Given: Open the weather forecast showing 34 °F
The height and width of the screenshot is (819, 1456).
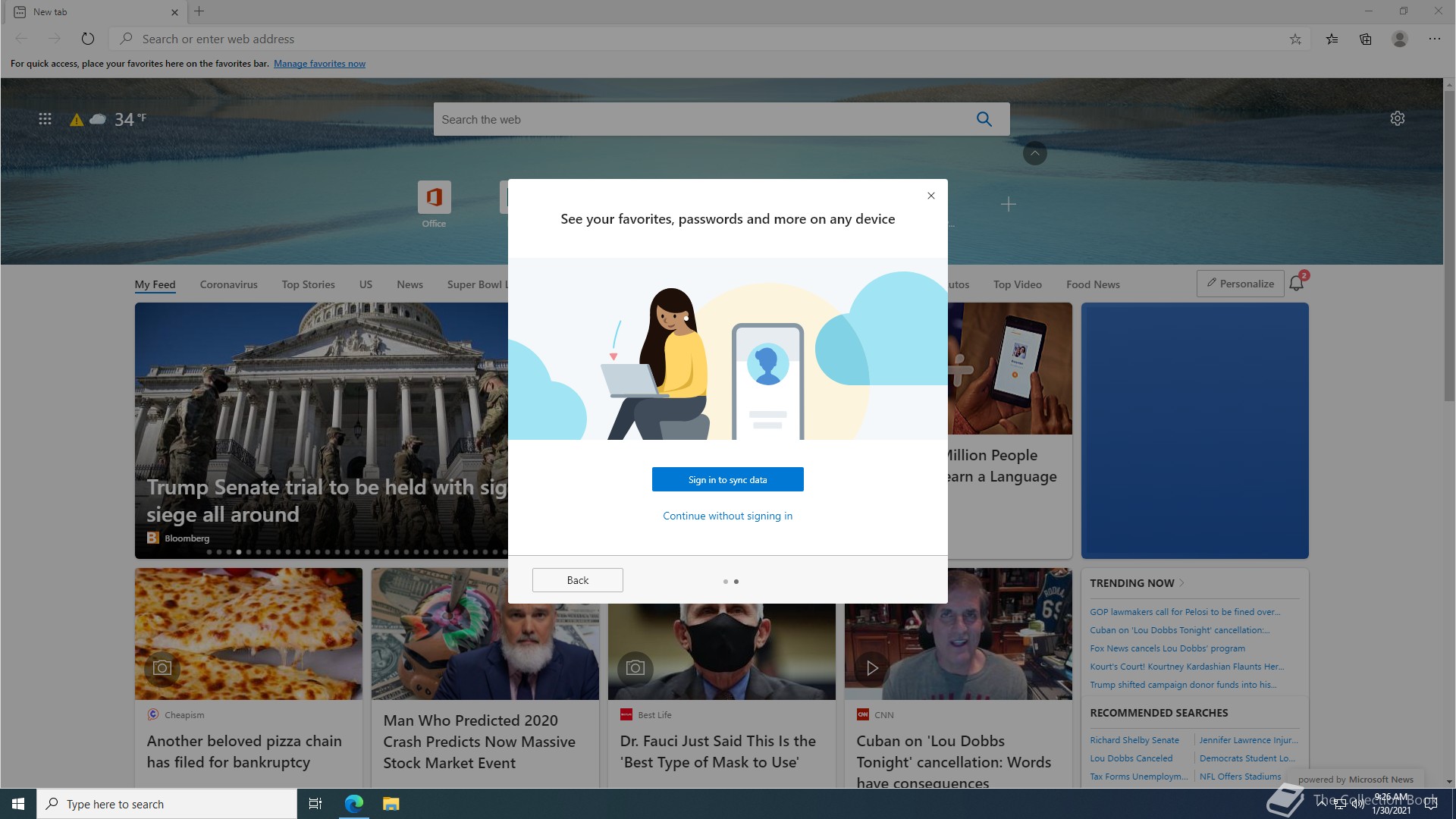Looking at the screenshot, I should tap(108, 119).
